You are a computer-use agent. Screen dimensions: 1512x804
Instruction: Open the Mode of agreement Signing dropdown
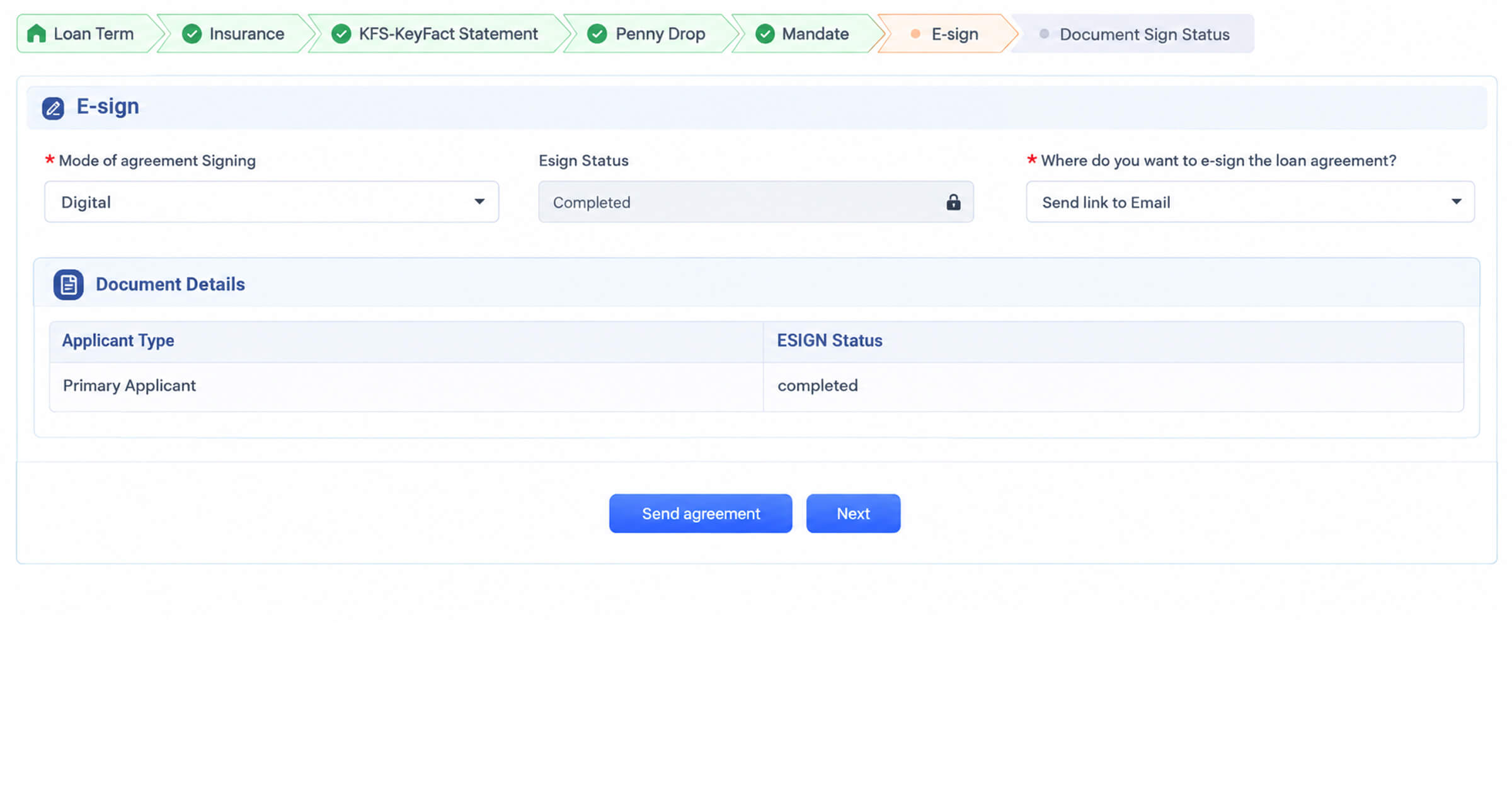coord(272,202)
